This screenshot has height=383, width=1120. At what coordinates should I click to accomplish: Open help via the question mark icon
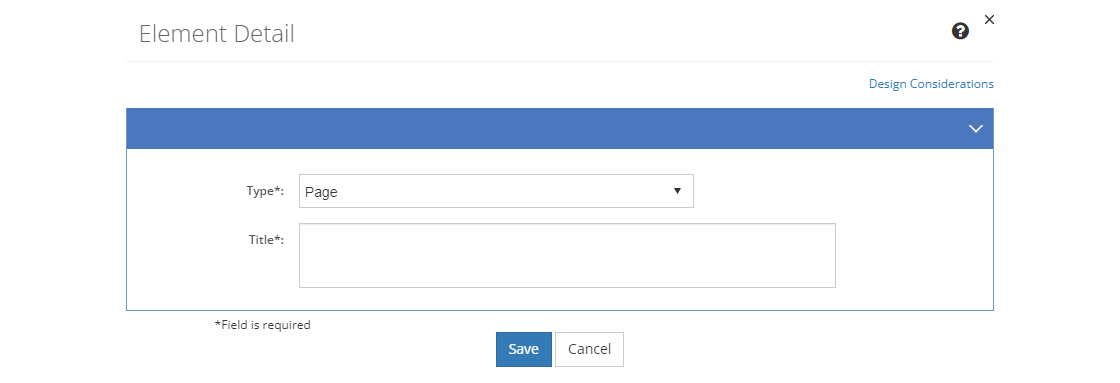point(961,31)
